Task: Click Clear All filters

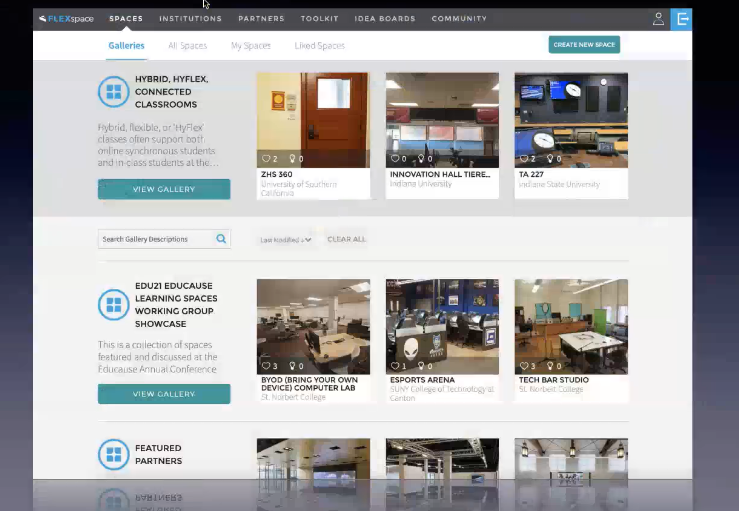Action: click(346, 239)
